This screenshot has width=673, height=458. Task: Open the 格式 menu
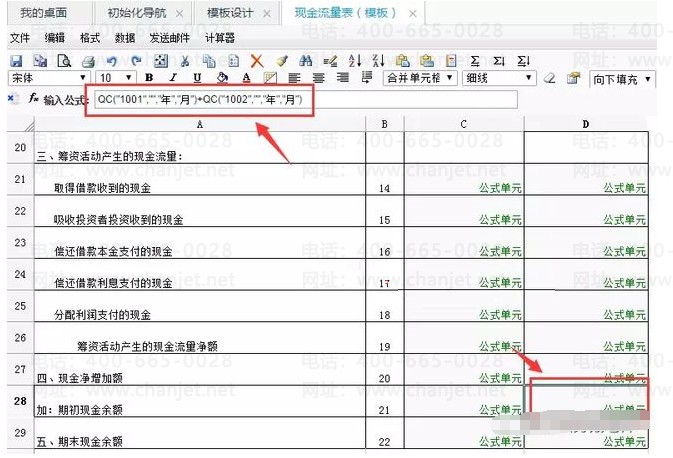90,38
